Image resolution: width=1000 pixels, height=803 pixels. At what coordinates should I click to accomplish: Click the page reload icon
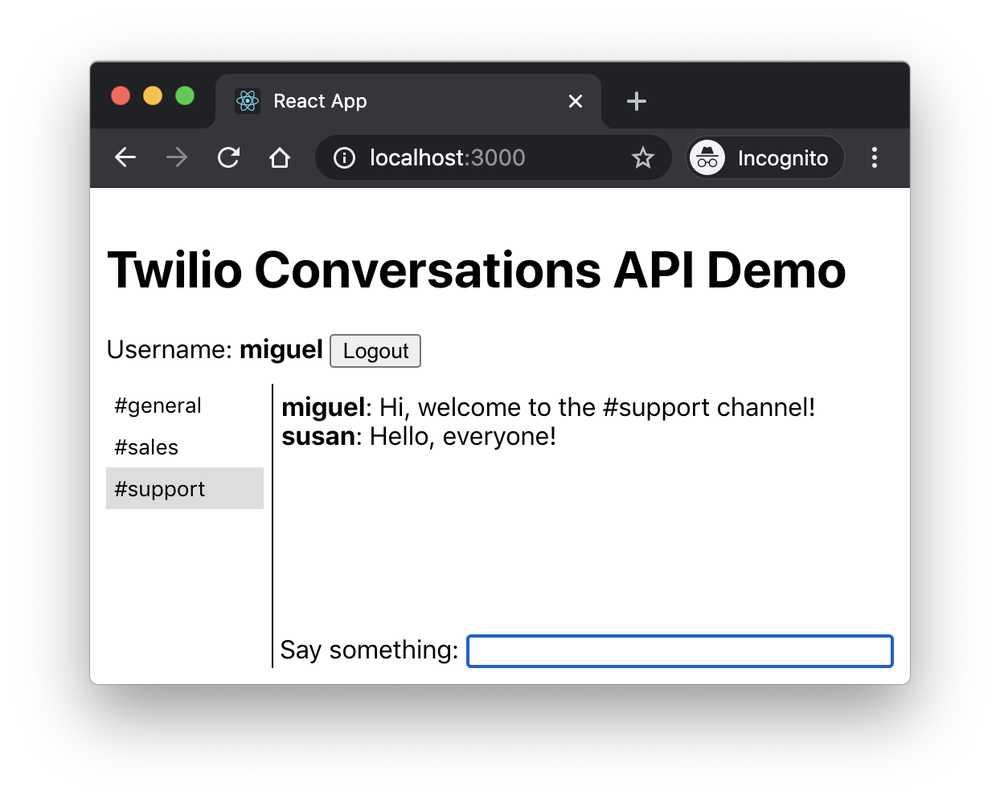tap(228, 157)
